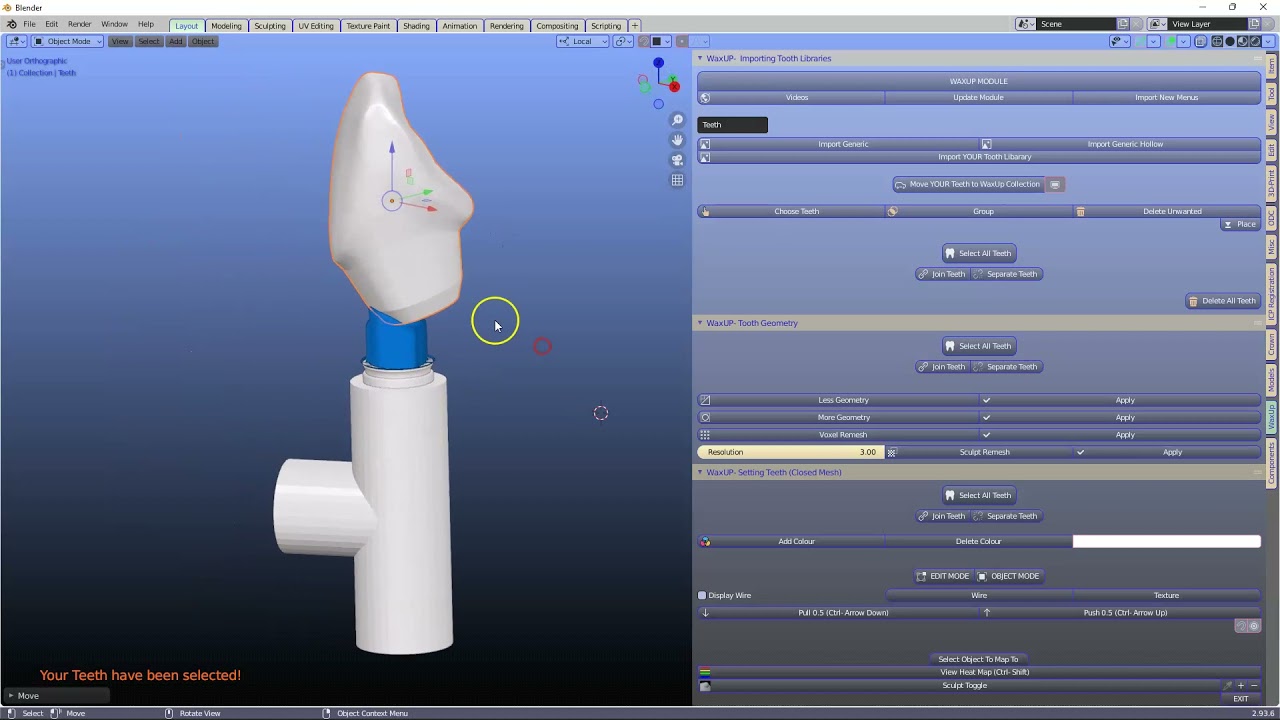Open the Object Mode dropdown
Screen dimensions: 1280x720
[68, 41]
